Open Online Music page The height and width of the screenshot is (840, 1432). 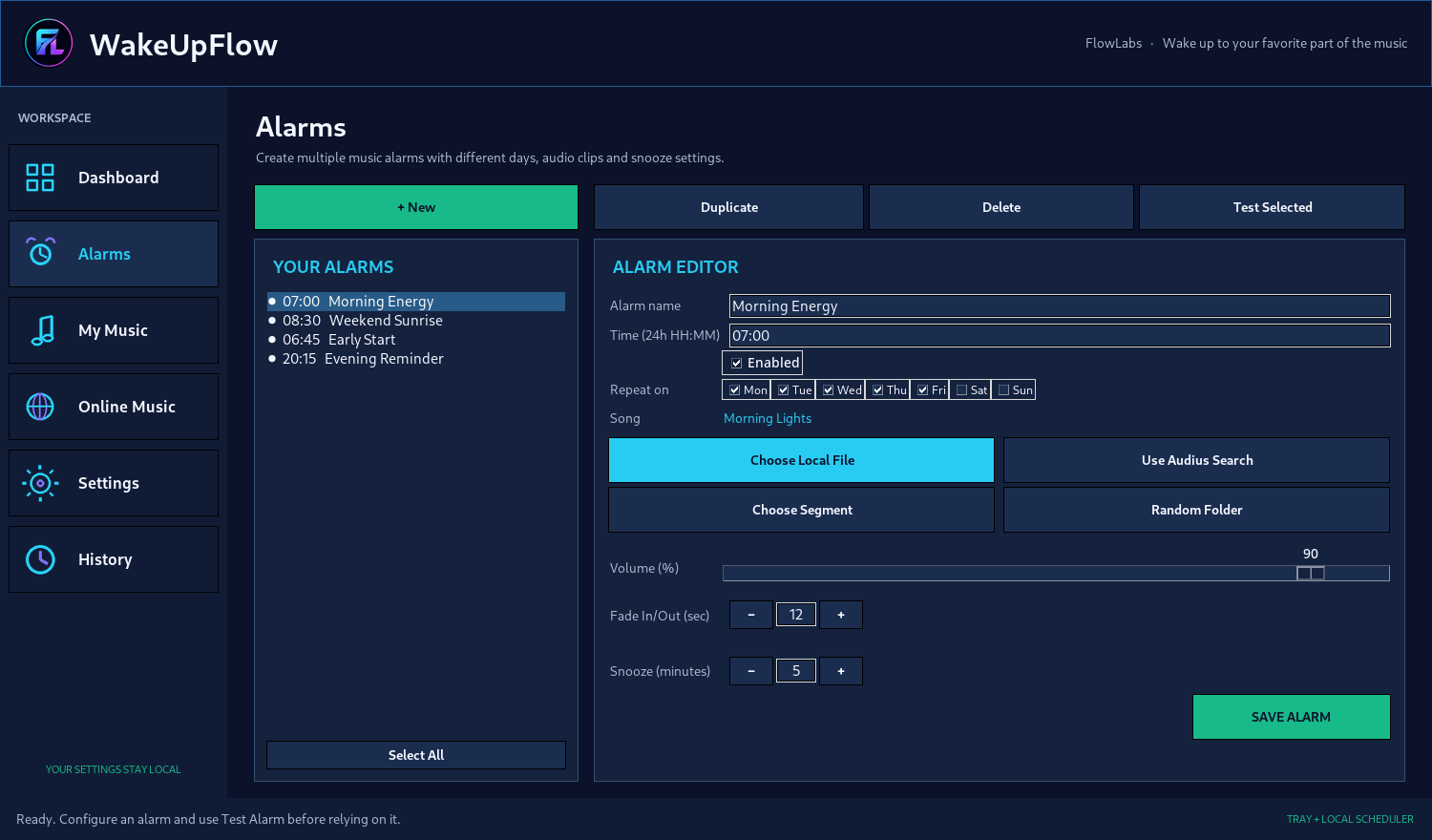(114, 407)
